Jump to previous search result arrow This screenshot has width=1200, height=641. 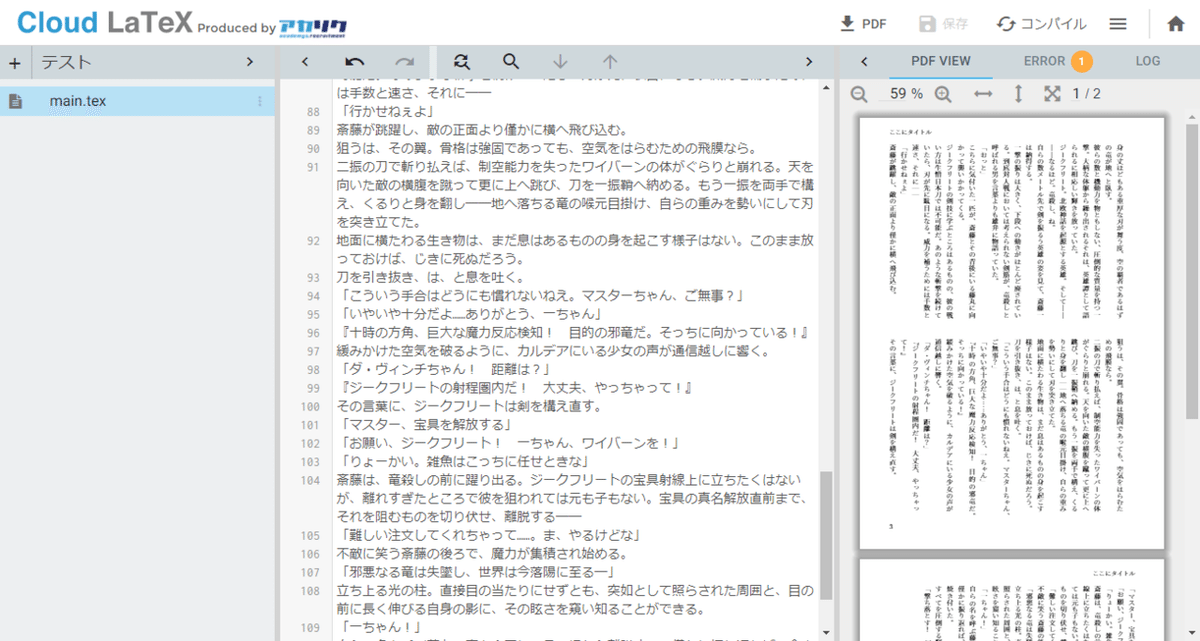(610, 62)
